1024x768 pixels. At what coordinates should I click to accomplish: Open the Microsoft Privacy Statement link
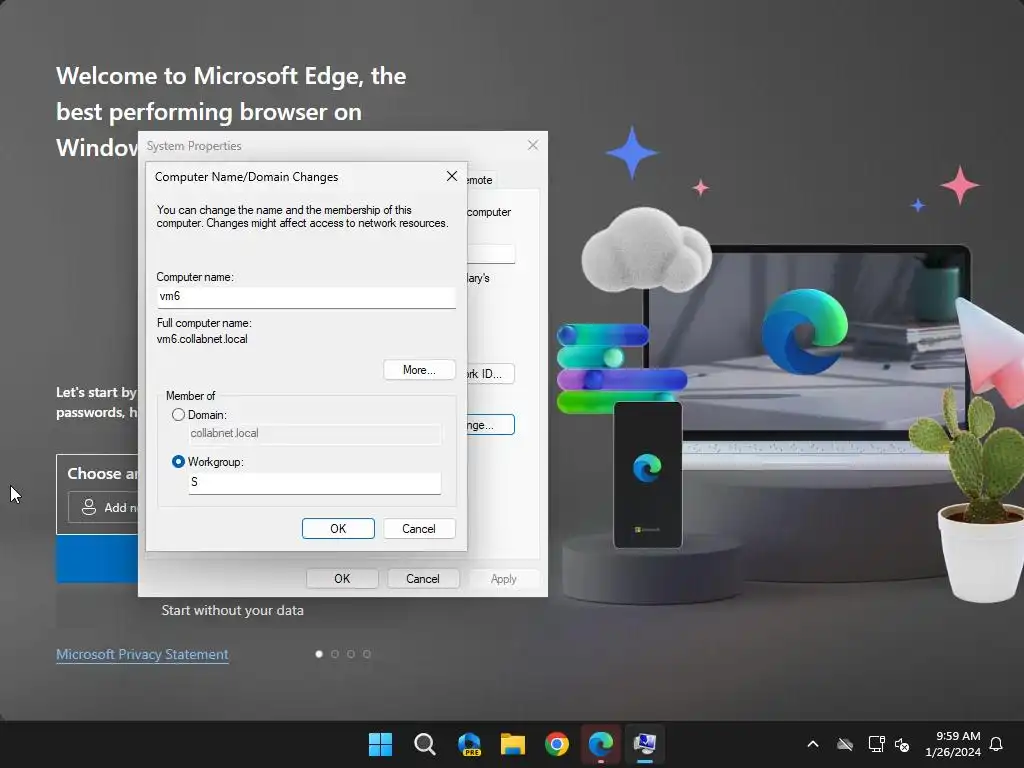[x=142, y=654]
